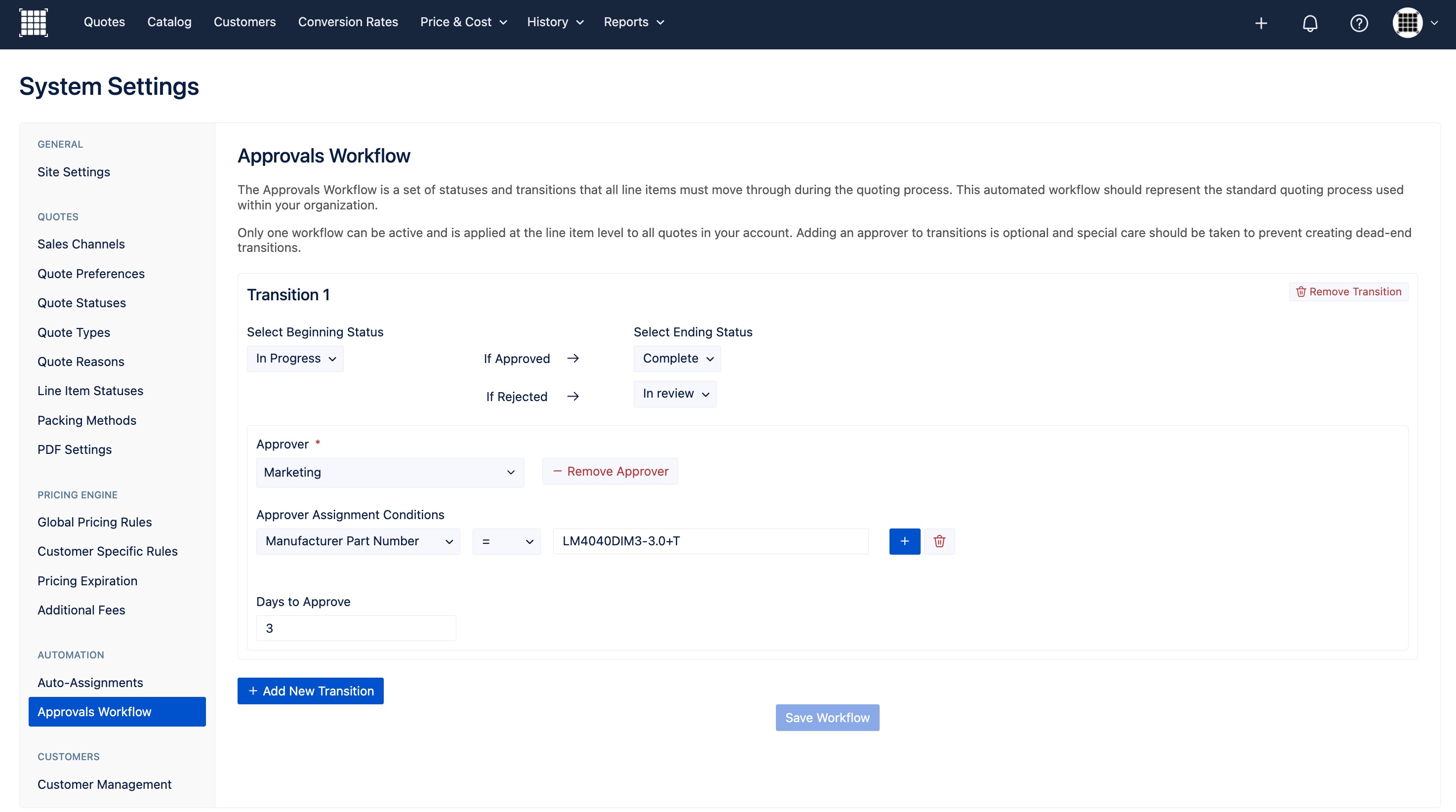Click the If Approved arrow icon
Screen dimensions: 1456x812
pos(572,358)
